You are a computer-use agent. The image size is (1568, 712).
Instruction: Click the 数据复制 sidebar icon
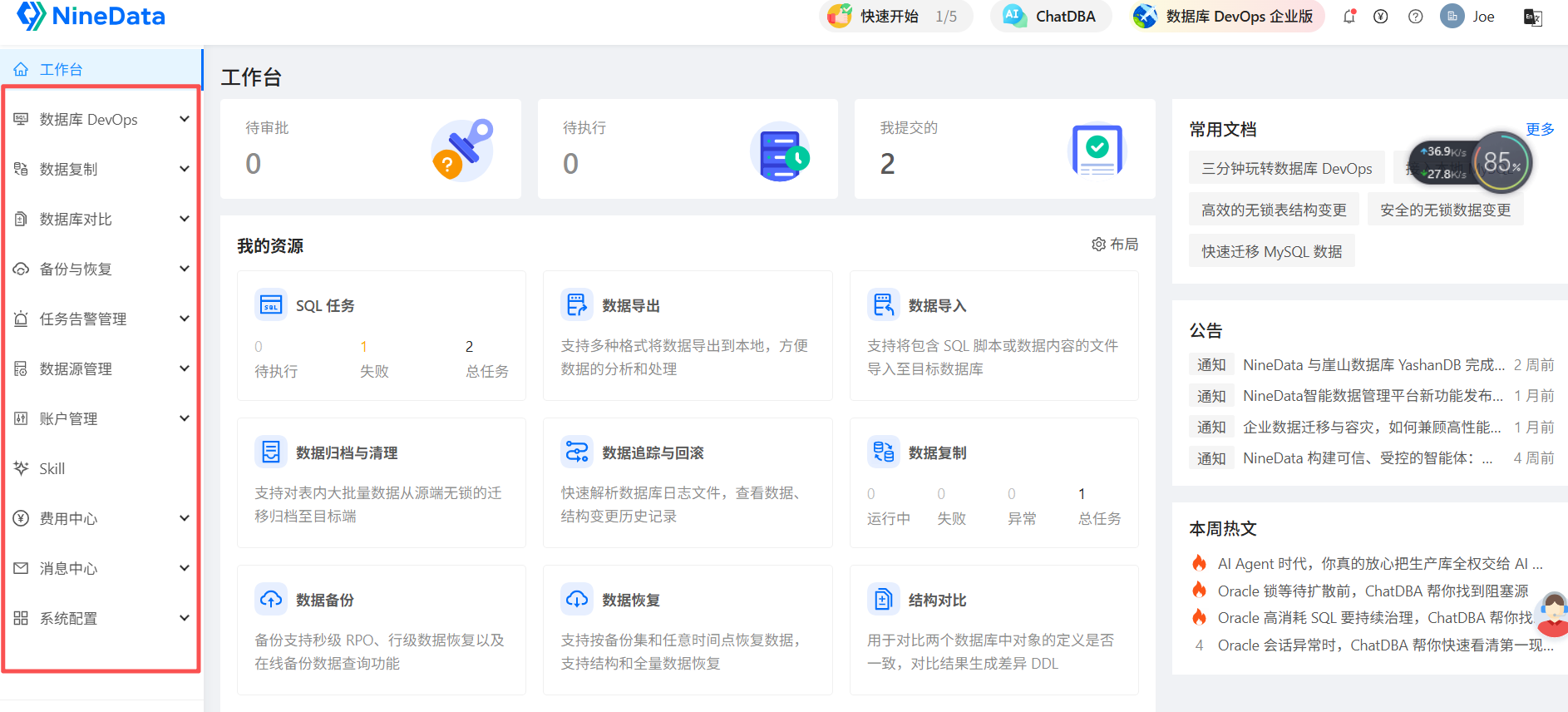[21, 169]
